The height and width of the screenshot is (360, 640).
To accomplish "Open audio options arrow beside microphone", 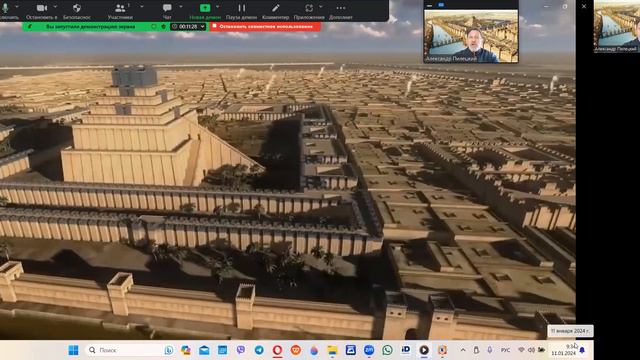I will [x=17, y=7].
